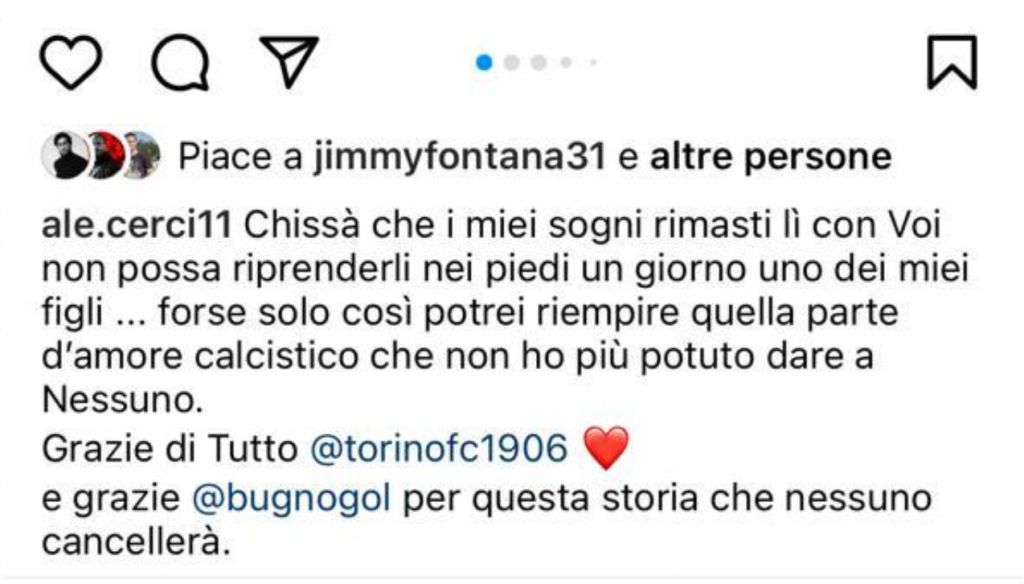
Task: Jump to the fifth tiny carousel dot
Action: (x=593, y=63)
